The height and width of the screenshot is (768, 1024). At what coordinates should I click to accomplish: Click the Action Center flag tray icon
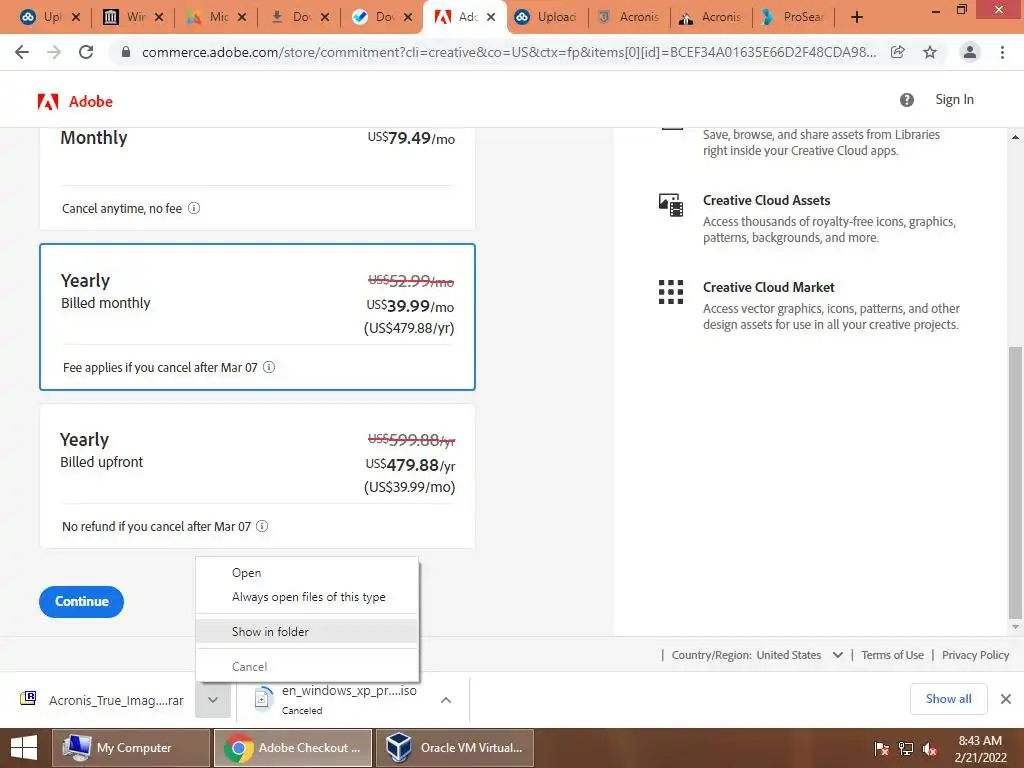click(882, 748)
